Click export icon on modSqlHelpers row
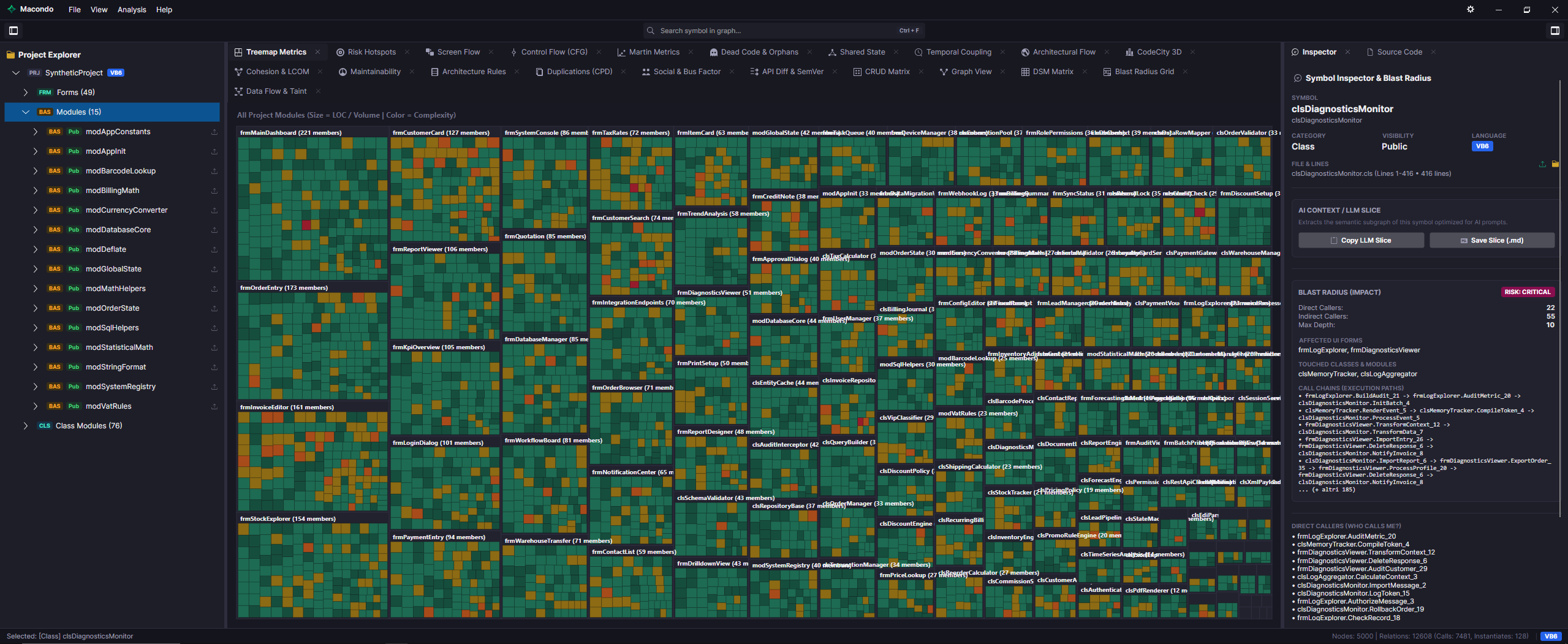 (x=214, y=328)
